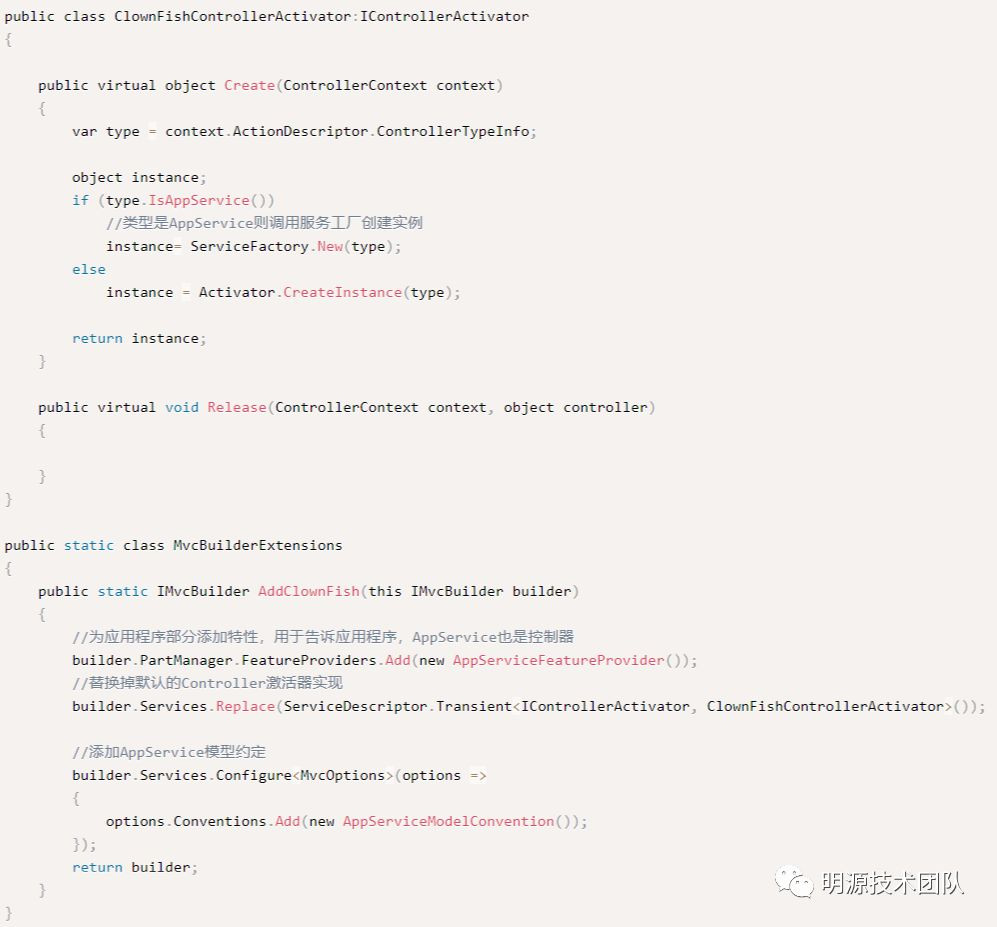The width and height of the screenshot is (997, 927).
Task: Click the 'return instance;' line
Action: coord(139,338)
